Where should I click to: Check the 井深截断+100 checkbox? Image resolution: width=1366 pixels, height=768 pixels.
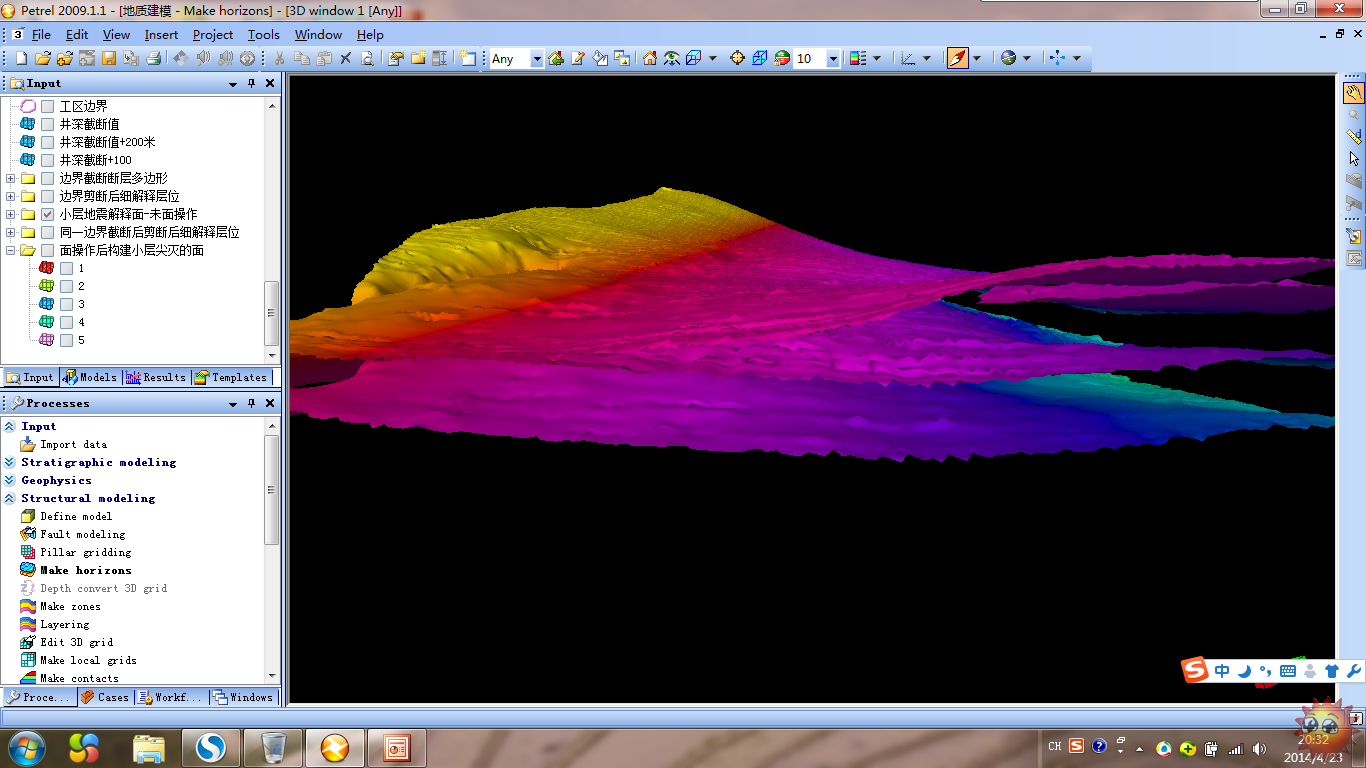pyautogui.click(x=47, y=160)
